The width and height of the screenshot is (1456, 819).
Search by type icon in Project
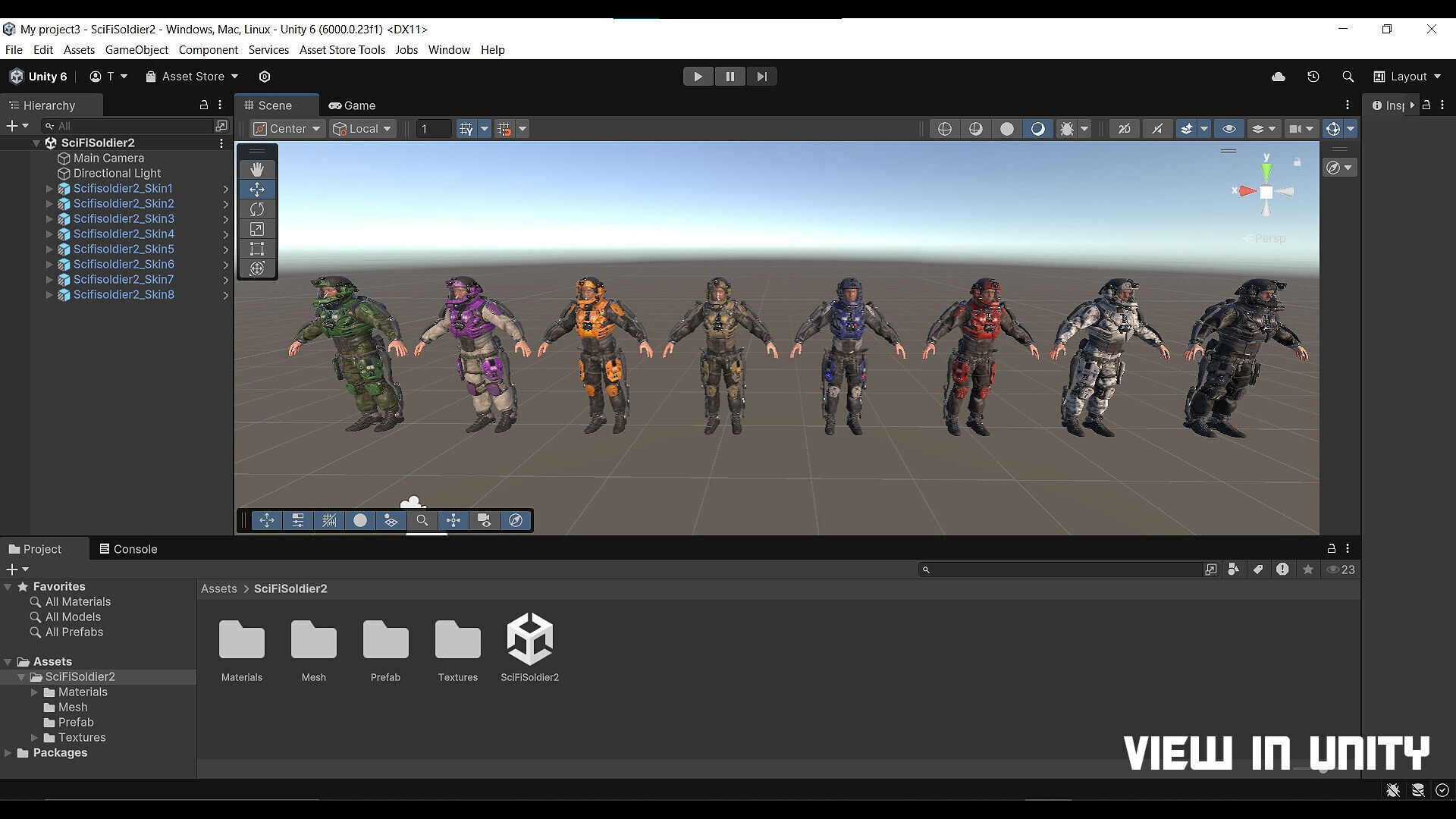(1234, 570)
